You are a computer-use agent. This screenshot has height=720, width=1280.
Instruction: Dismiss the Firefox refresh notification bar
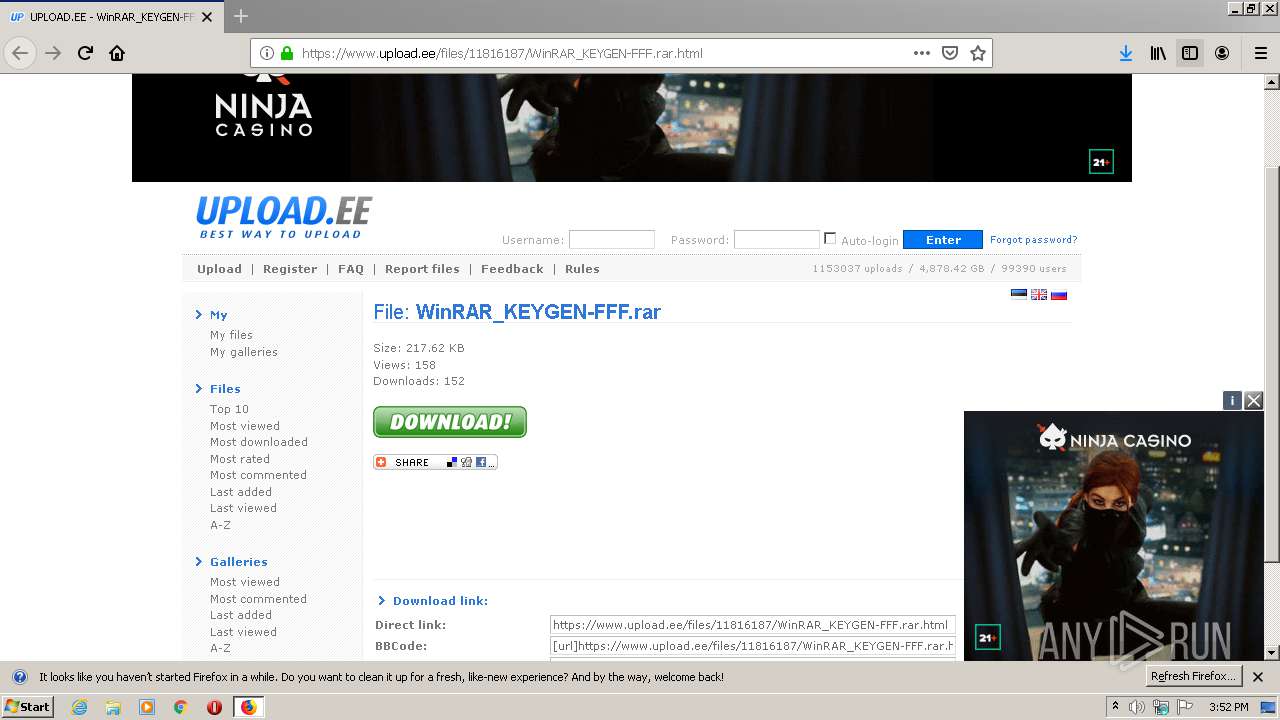pyautogui.click(x=1258, y=677)
